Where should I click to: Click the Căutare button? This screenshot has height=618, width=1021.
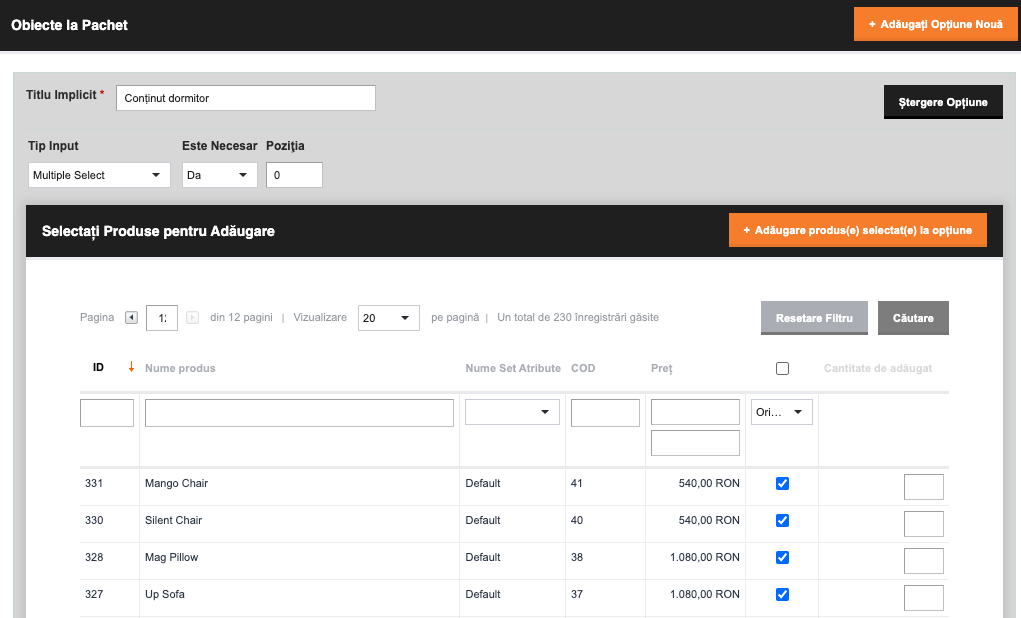pos(913,318)
